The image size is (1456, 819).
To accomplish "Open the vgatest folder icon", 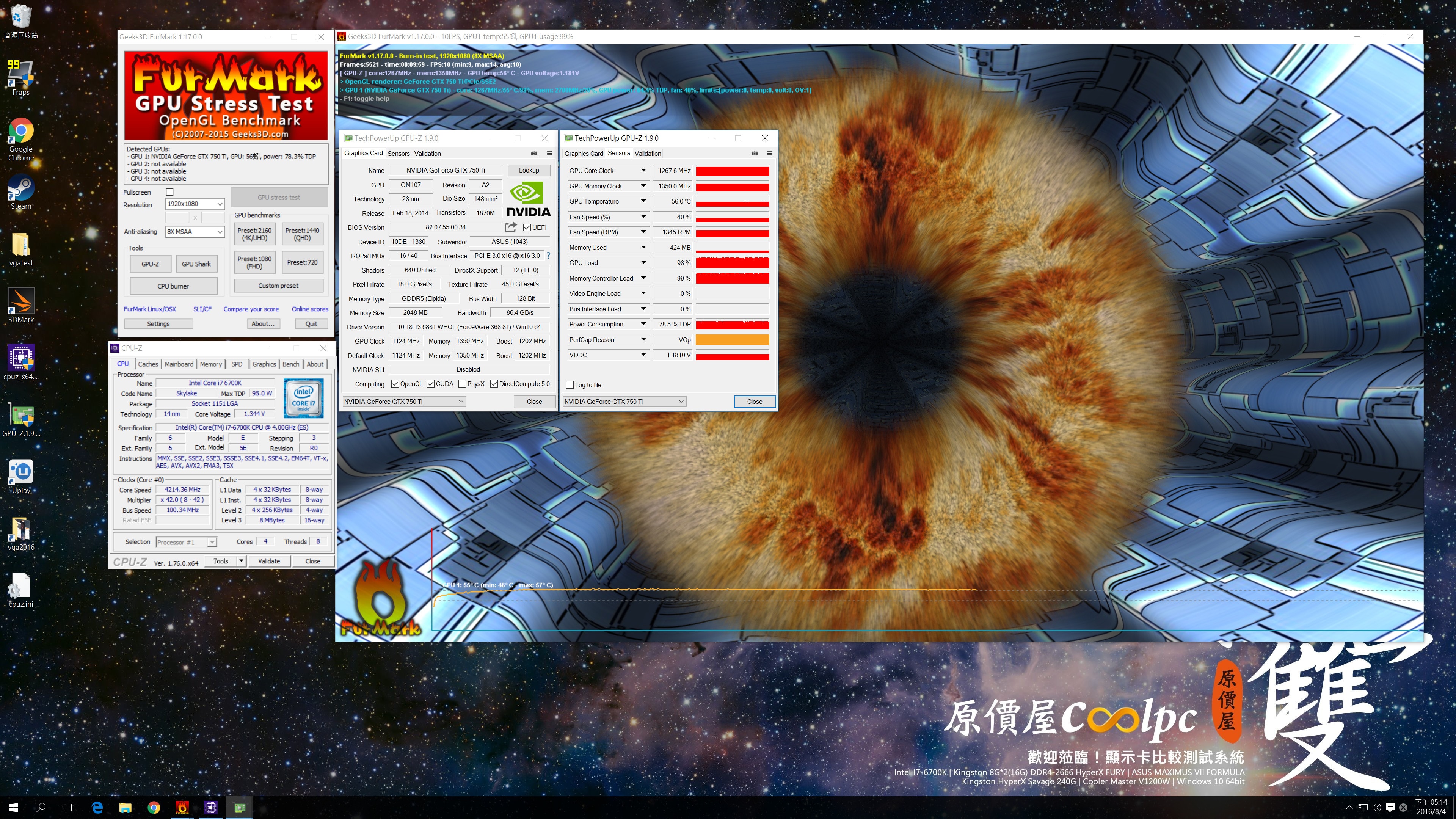I will click(x=21, y=249).
